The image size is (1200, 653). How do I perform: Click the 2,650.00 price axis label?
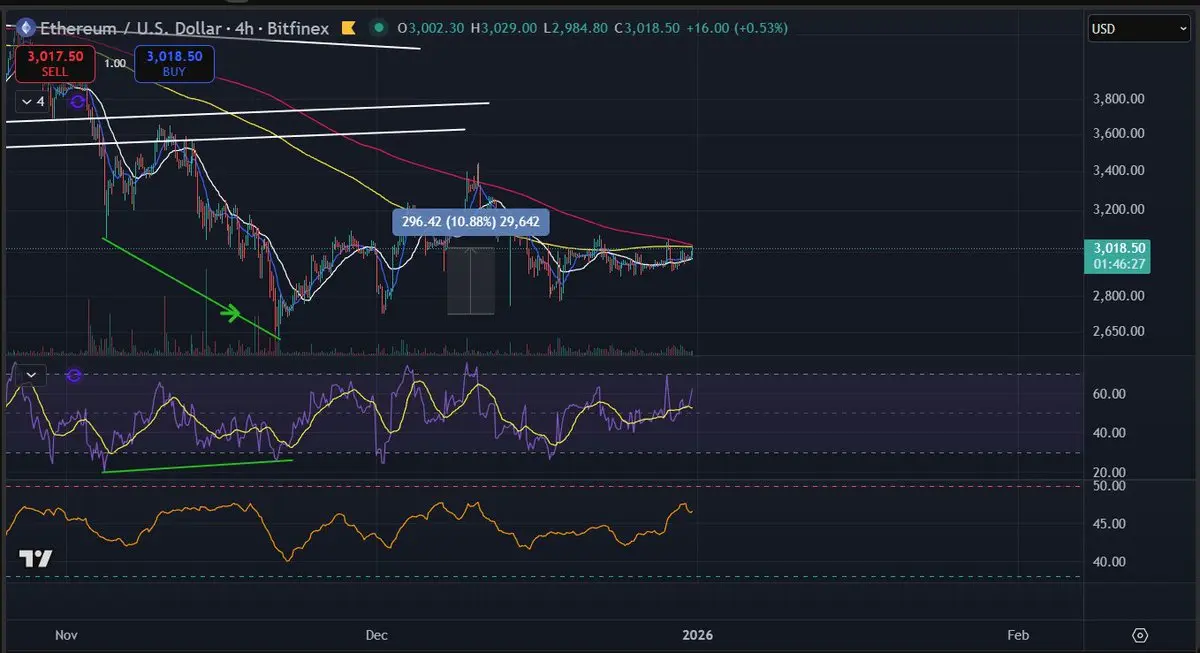1116,331
